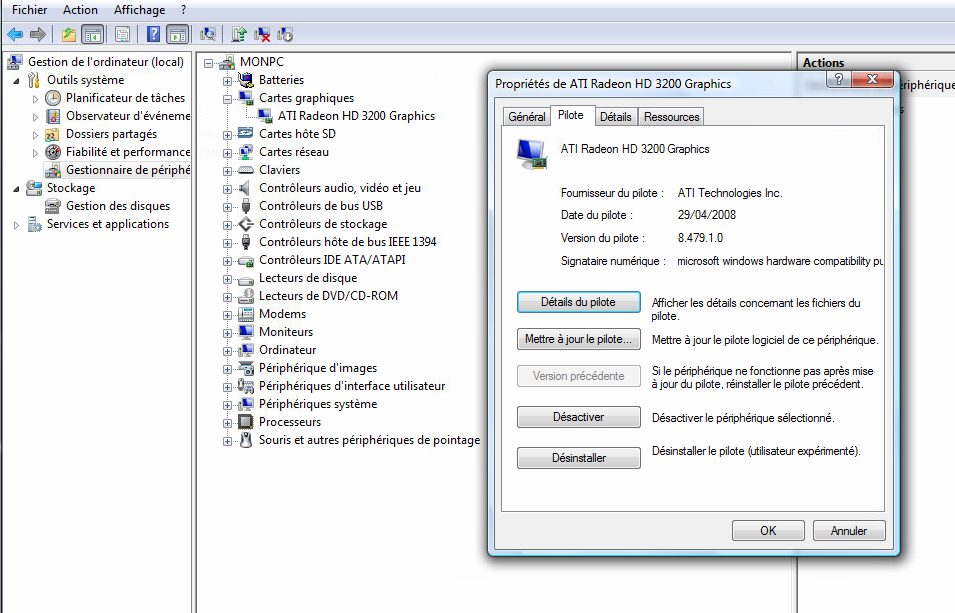955x613 pixels.
Task: Expand Contrôleurs audio, vidéo et jeu
Action: coord(227,189)
